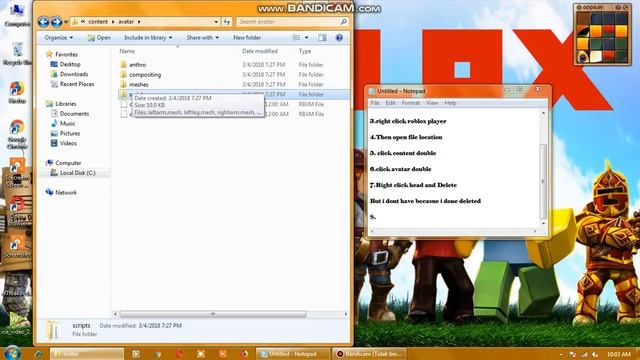Click the File folder type in anthro row

click(311, 65)
